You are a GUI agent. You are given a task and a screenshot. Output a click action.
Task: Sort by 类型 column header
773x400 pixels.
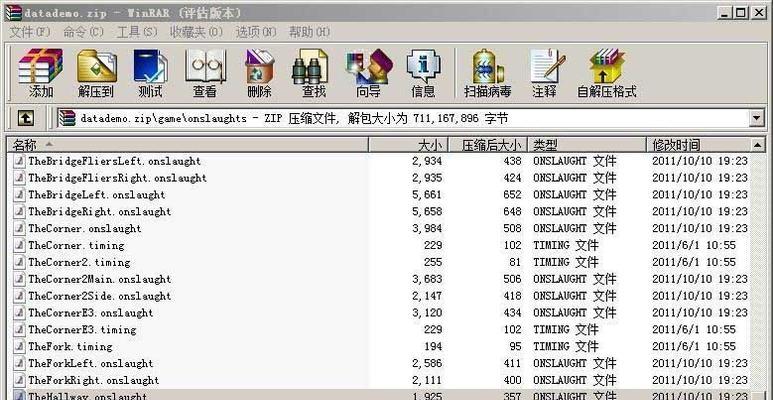(587, 145)
